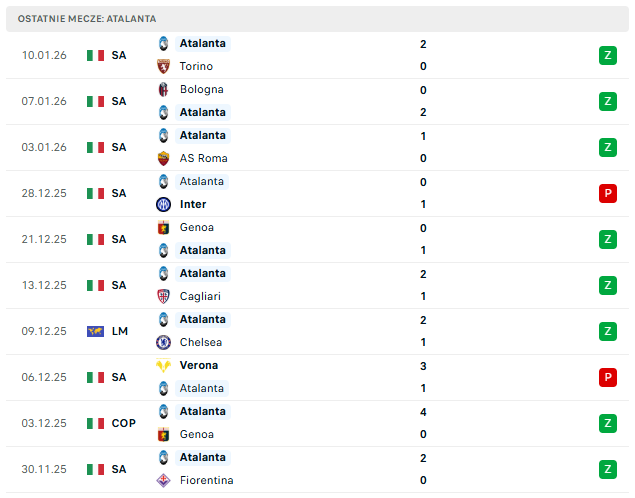Click the Champions League icon beside LM

pos(95,331)
